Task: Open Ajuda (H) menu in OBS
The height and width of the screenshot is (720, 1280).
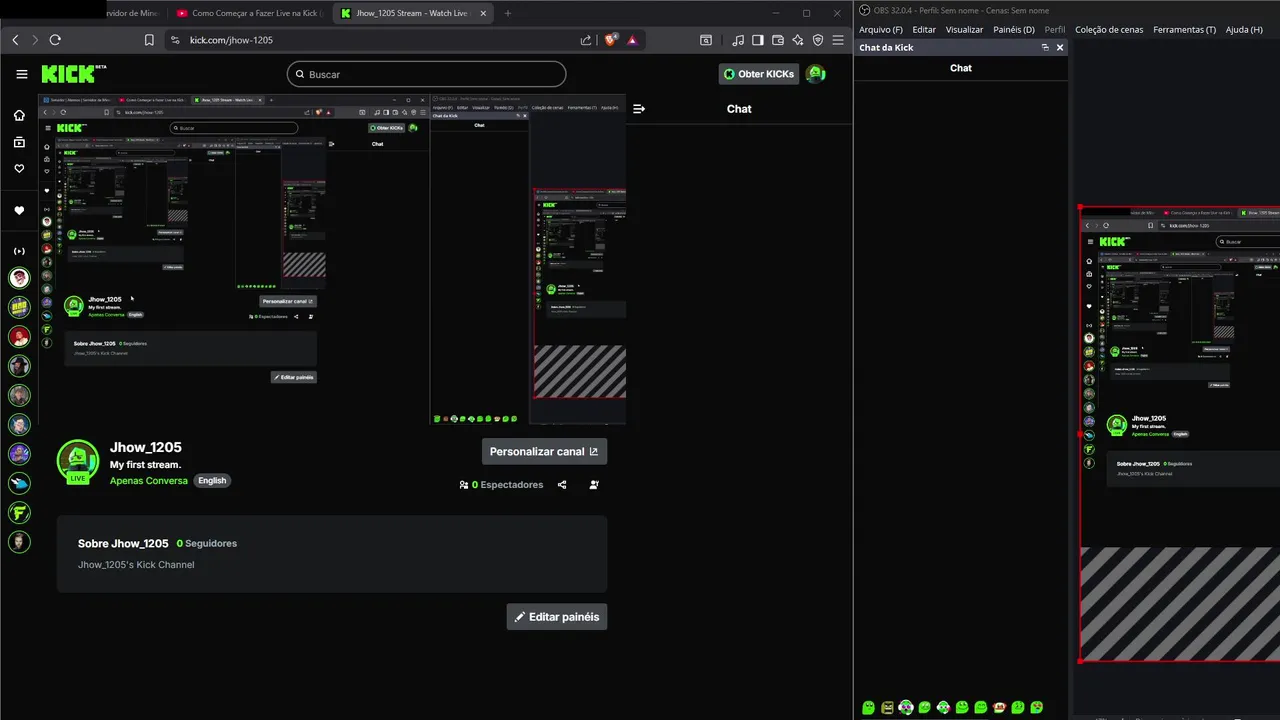Action: click(1244, 30)
